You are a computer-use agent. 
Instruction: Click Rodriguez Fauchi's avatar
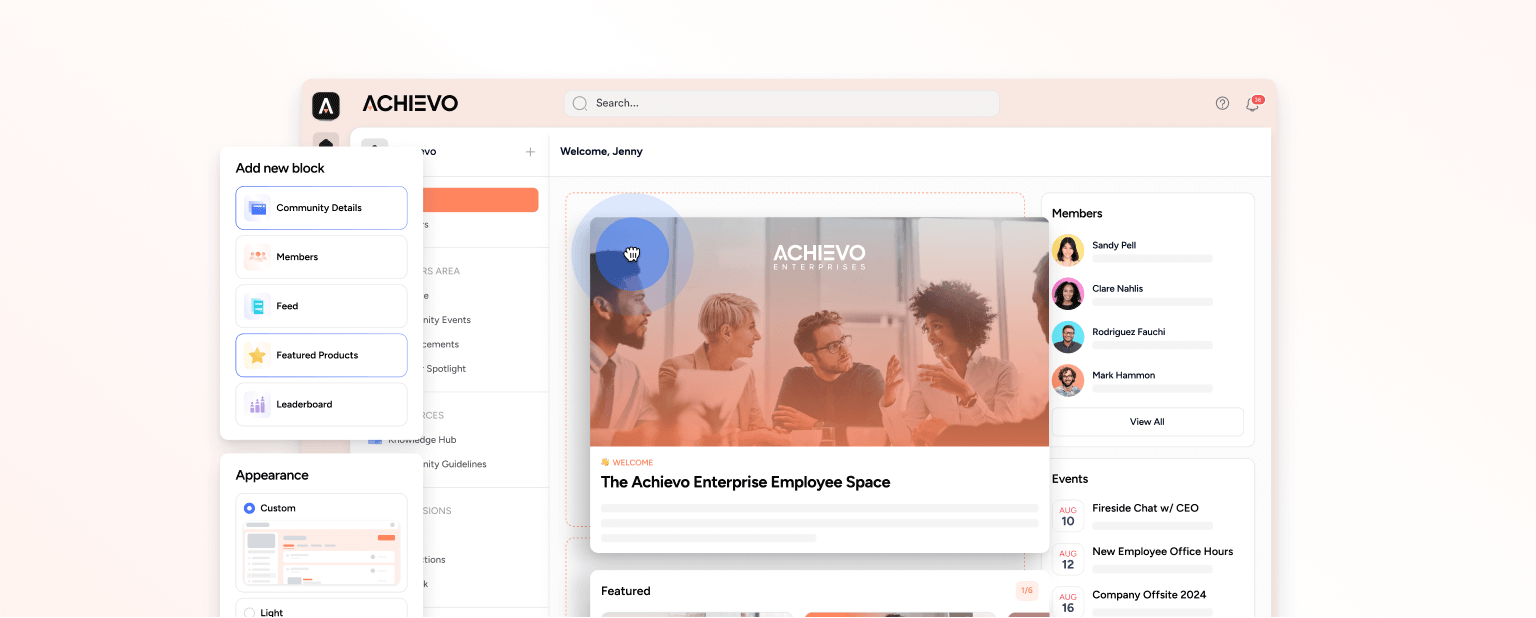(x=1068, y=337)
